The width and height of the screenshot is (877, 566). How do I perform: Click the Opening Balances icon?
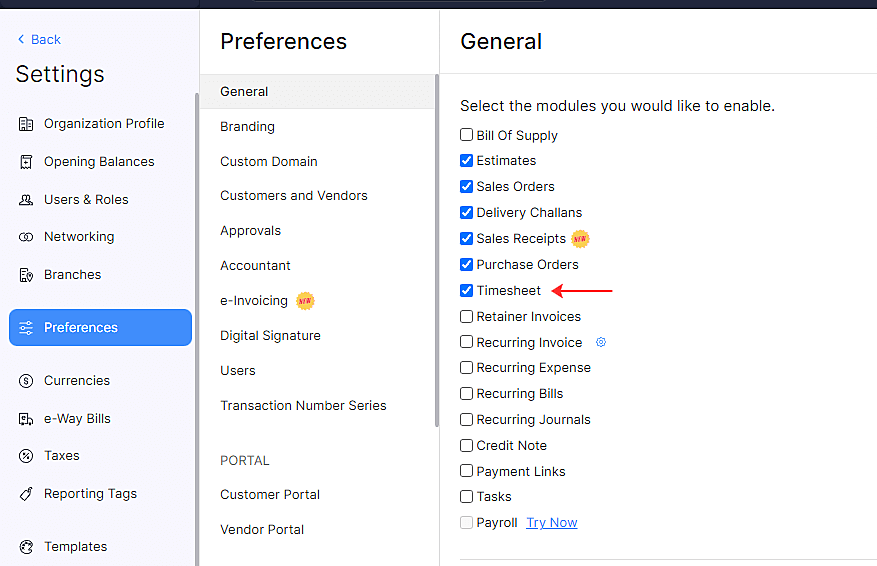pyautogui.click(x=26, y=162)
